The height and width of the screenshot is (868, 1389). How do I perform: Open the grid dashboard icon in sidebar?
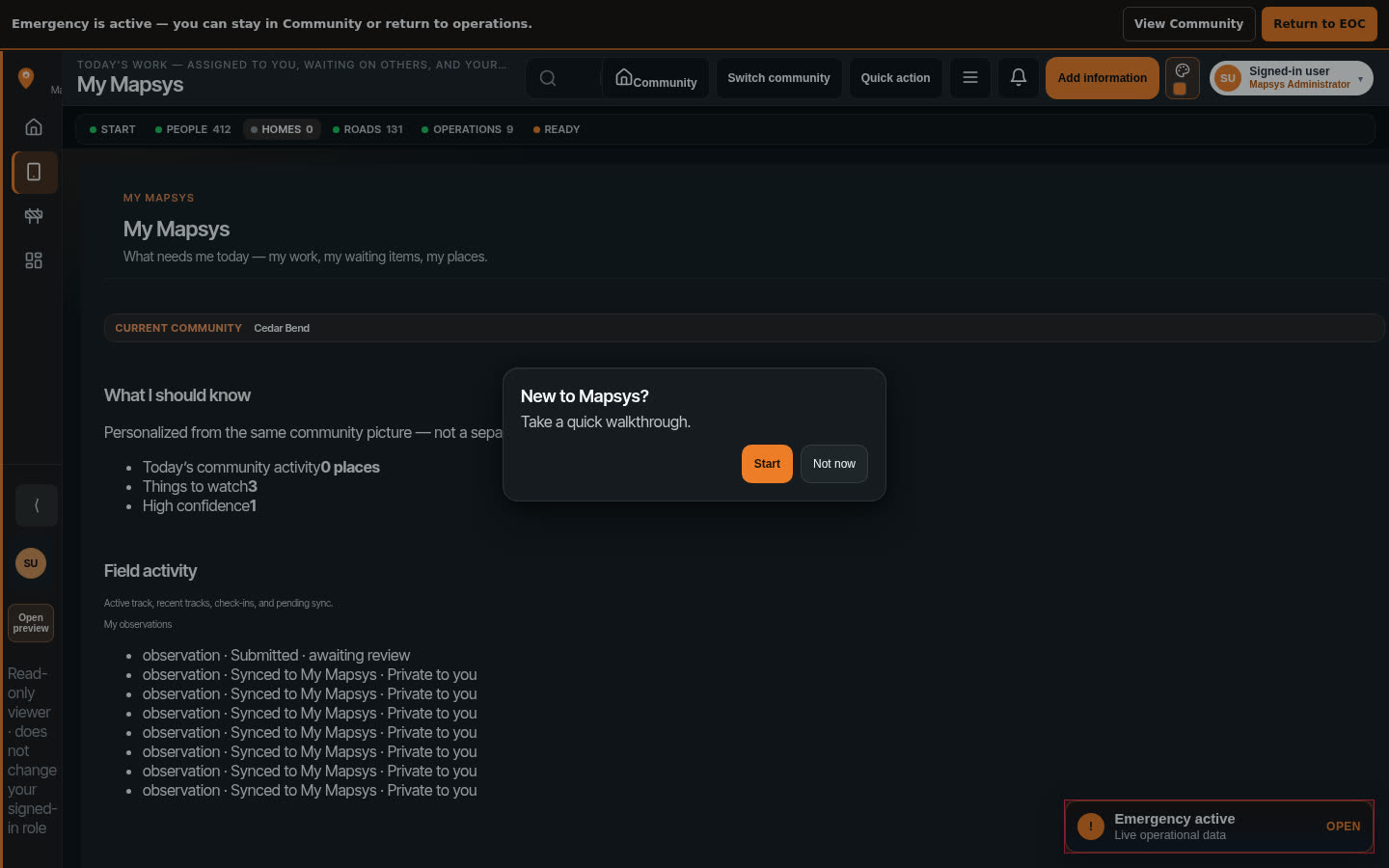click(34, 260)
